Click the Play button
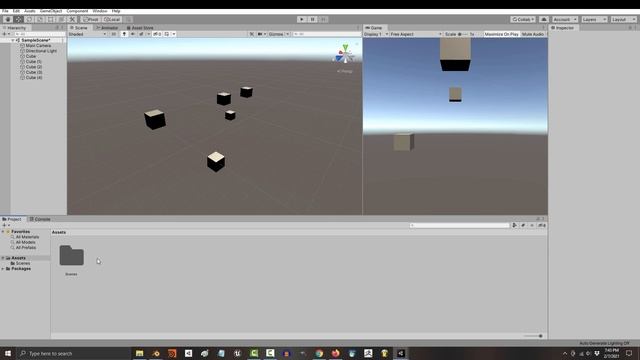This screenshot has width=640, height=360. point(302,19)
